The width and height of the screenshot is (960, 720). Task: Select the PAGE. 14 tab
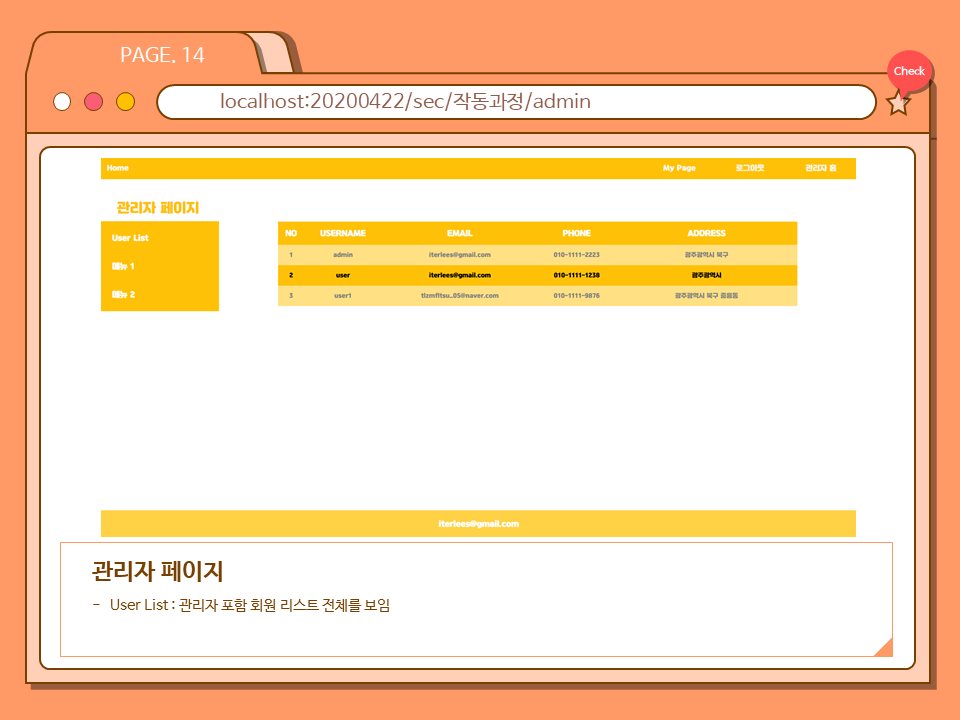(x=162, y=55)
